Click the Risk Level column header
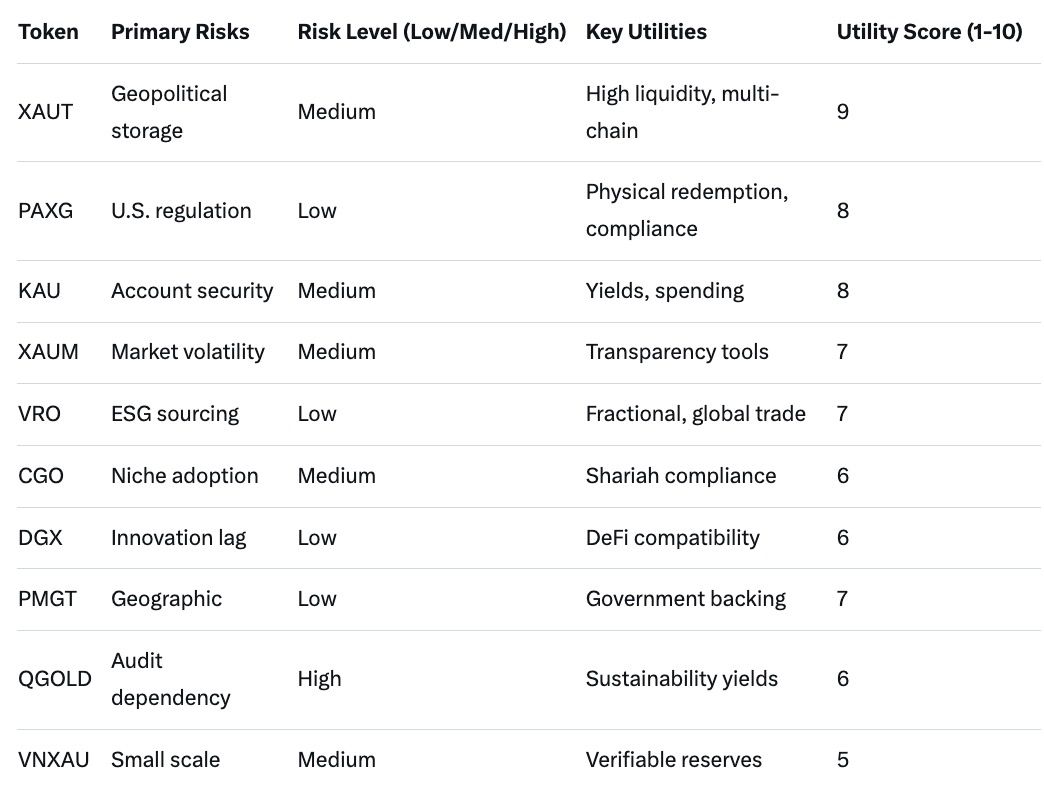This screenshot has height=802, width=1044. click(x=432, y=32)
